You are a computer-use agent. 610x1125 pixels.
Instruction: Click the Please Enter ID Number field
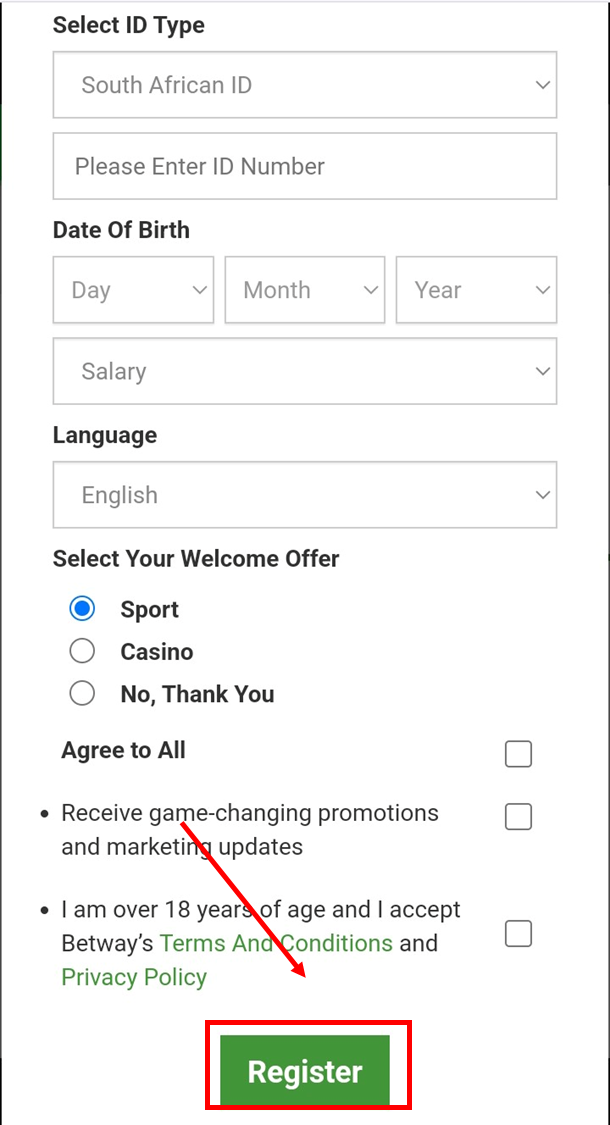pyautogui.click(x=304, y=166)
